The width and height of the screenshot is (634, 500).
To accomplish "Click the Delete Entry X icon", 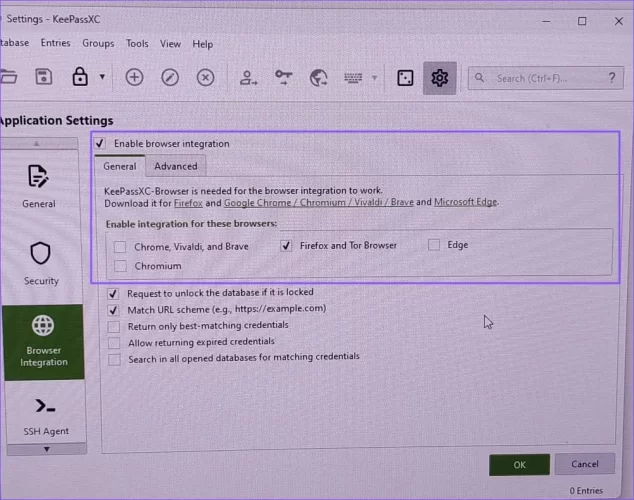I will click(x=205, y=78).
